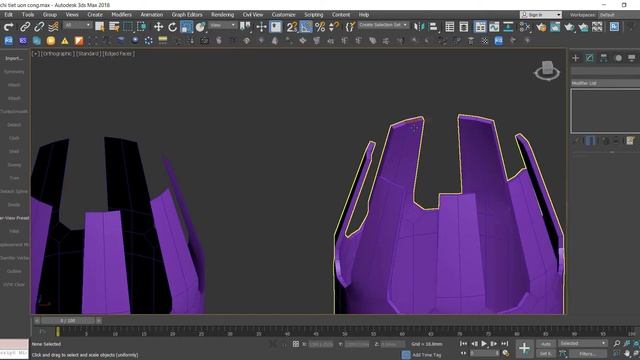640x360 pixels.
Task: Toggle the 2.5D Snaps button
Action: point(291,27)
